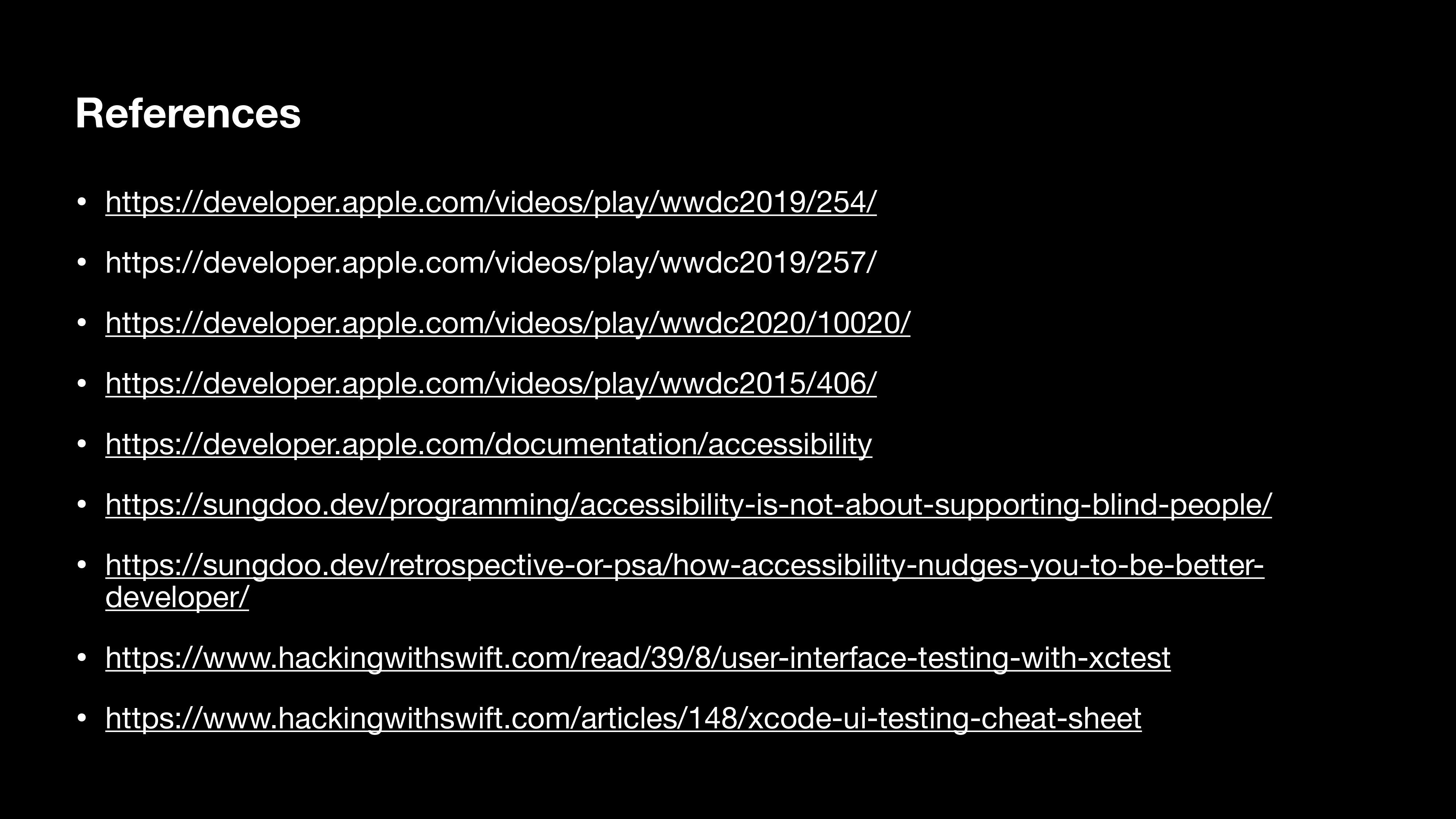Click bullet beside wwdc2020/10020 link

[x=82, y=323]
